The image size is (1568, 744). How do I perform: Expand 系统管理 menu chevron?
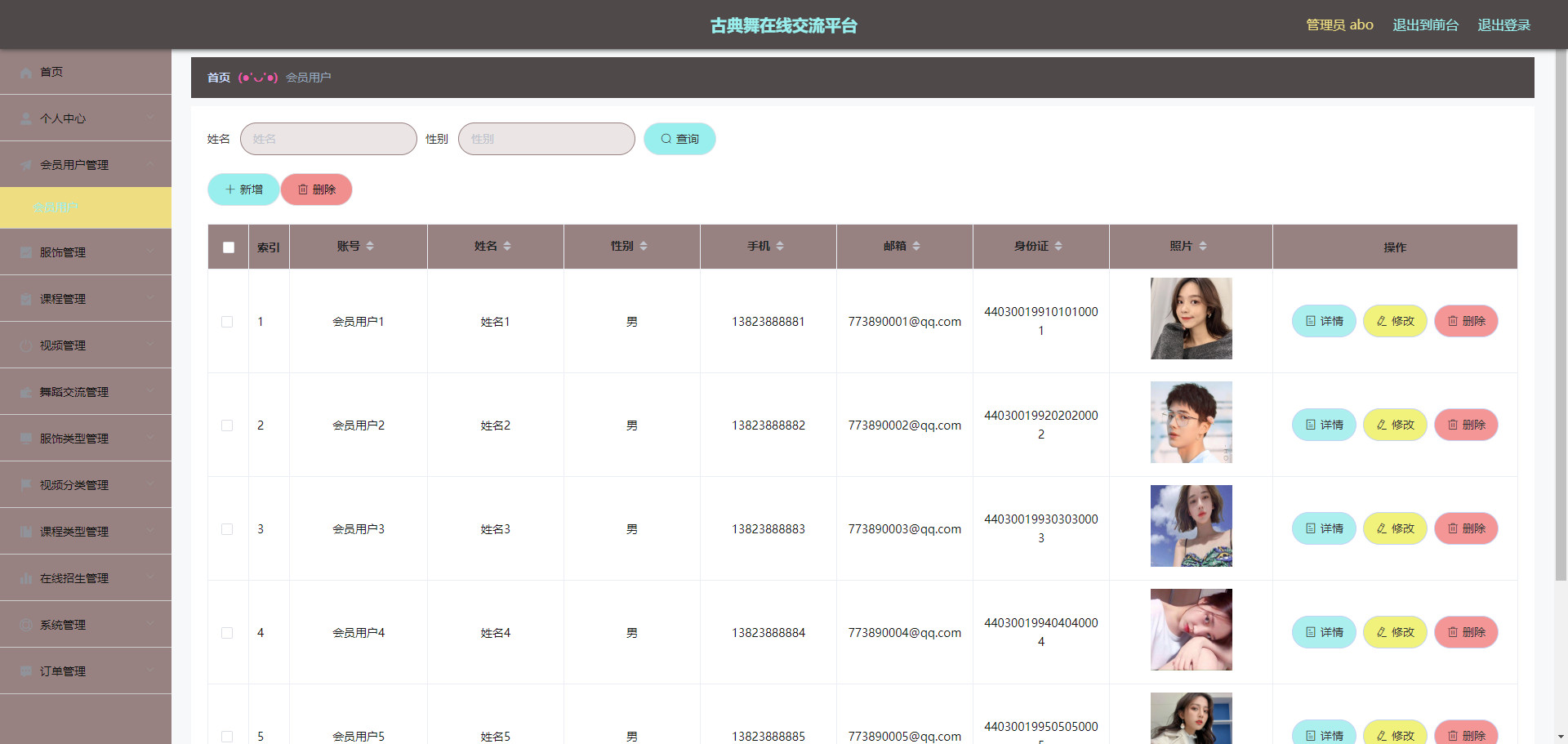(150, 625)
